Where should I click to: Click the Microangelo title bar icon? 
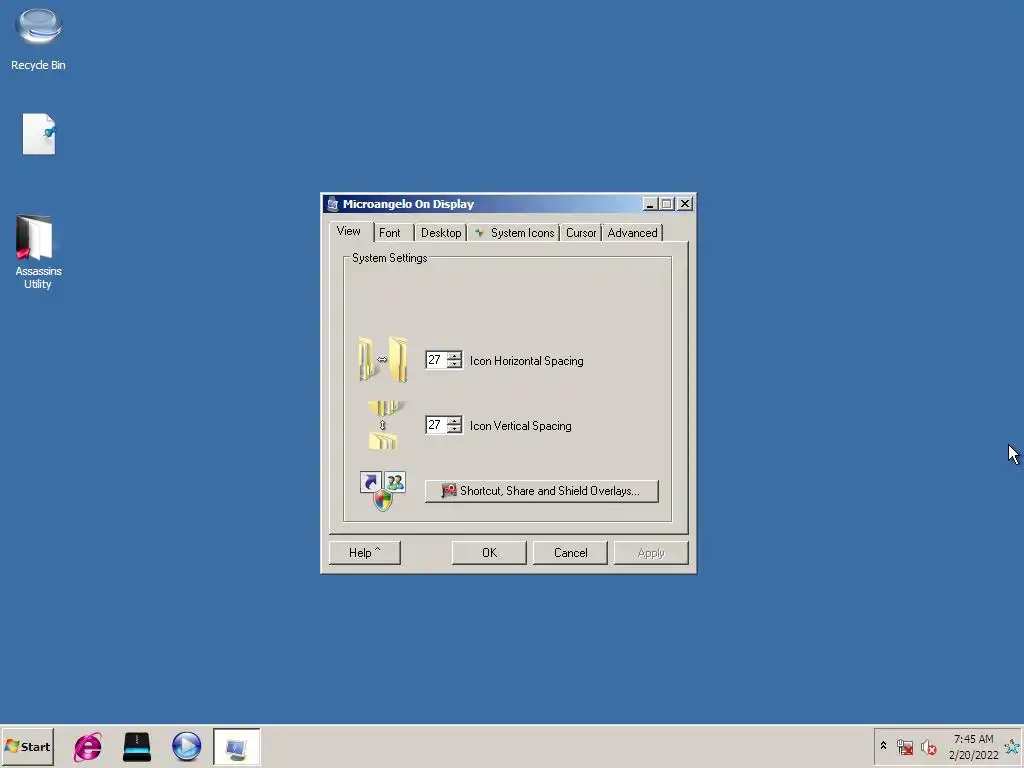pyautogui.click(x=332, y=204)
